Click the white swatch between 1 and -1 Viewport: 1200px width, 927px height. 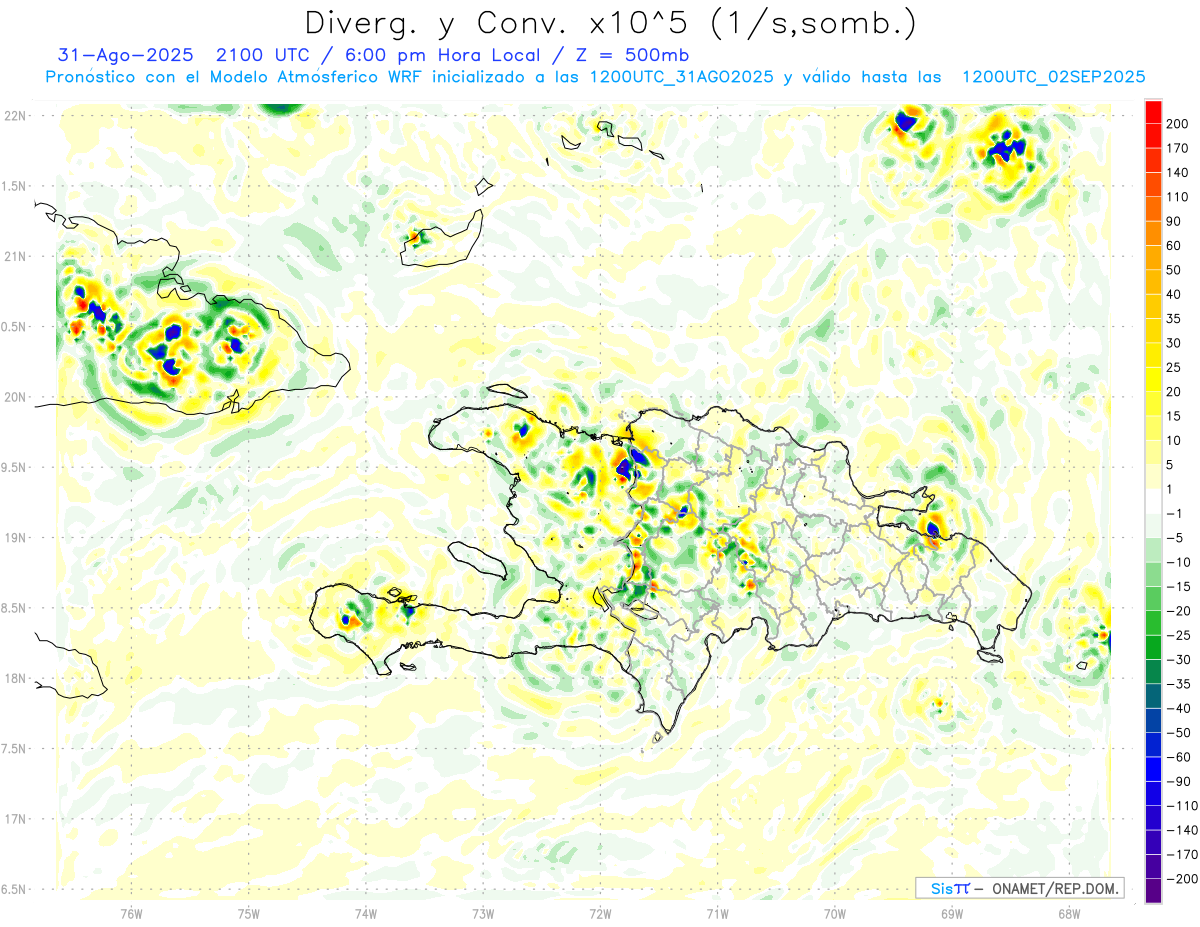tap(1154, 501)
